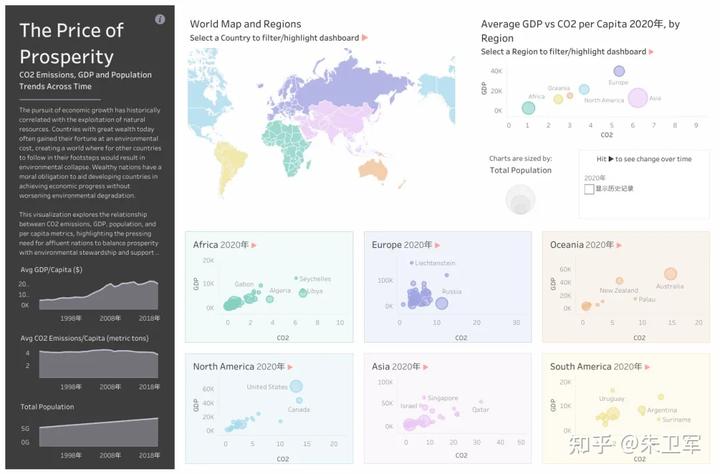Click the orange Australia shape on the map
Image resolution: width=720 pixels, height=474 pixels.
pyautogui.click(x=373, y=170)
